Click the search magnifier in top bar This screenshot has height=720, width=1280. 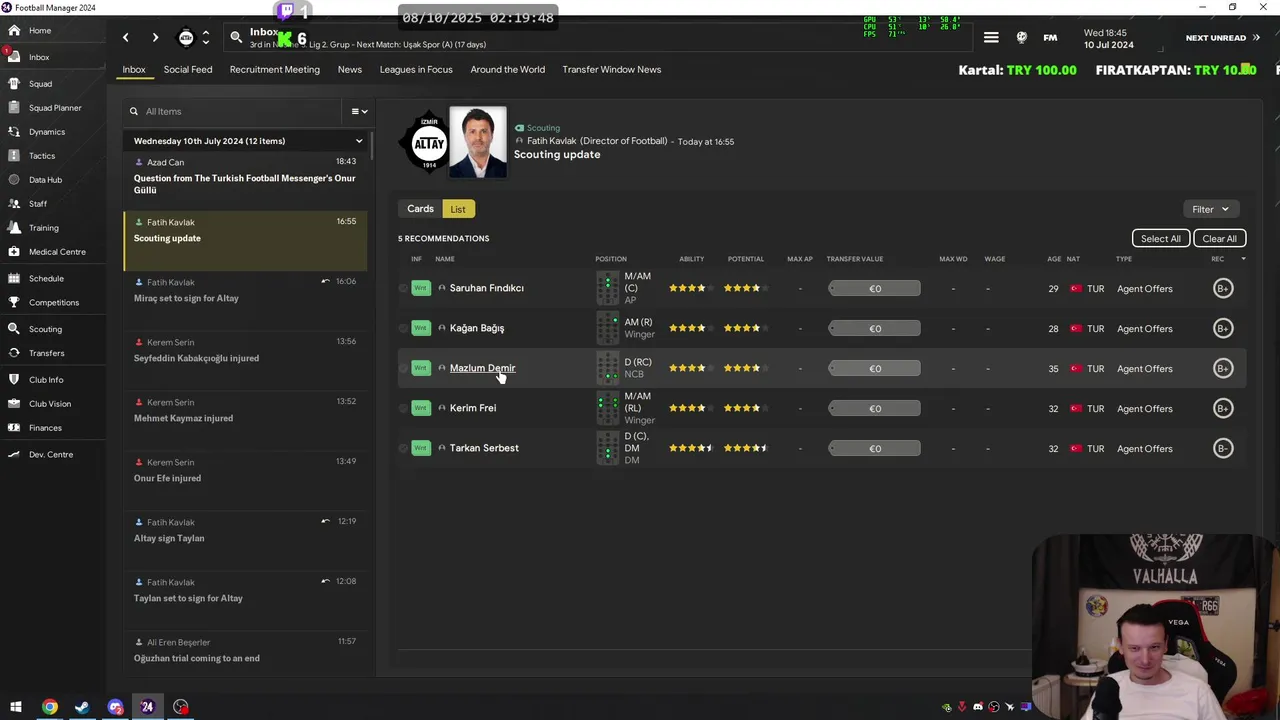pyautogui.click(x=236, y=38)
